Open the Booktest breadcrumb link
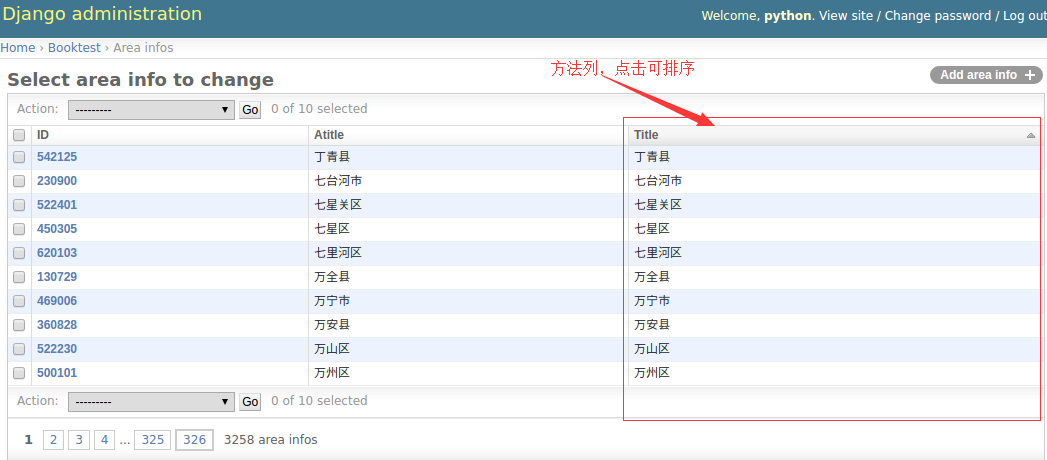Image resolution: width=1047 pixels, height=460 pixels. click(74, 48)
